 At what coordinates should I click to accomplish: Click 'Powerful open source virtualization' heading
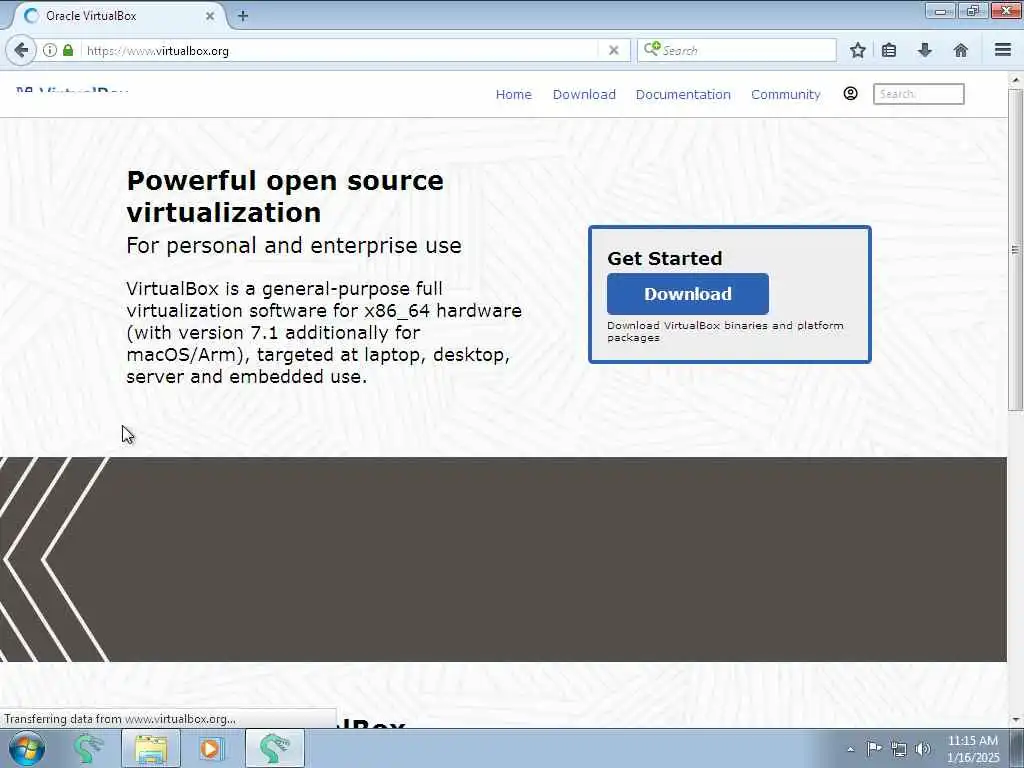pyautogui.click(x=285, y=196)
